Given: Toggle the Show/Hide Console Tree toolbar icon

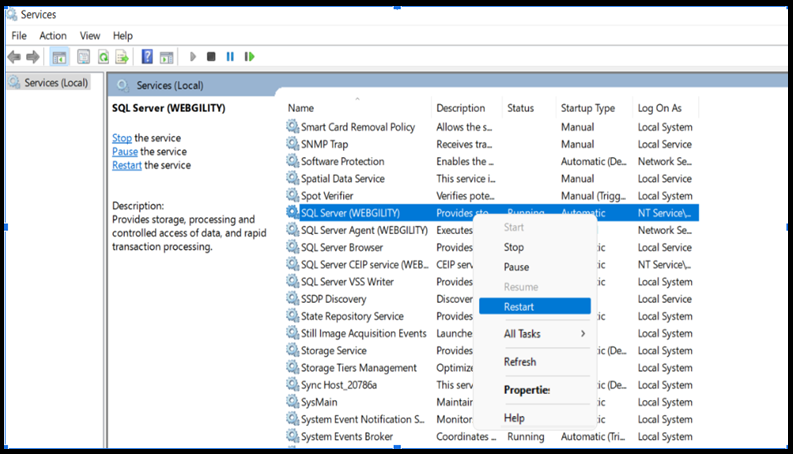Looking at the screenshot, I should (60, 57).
